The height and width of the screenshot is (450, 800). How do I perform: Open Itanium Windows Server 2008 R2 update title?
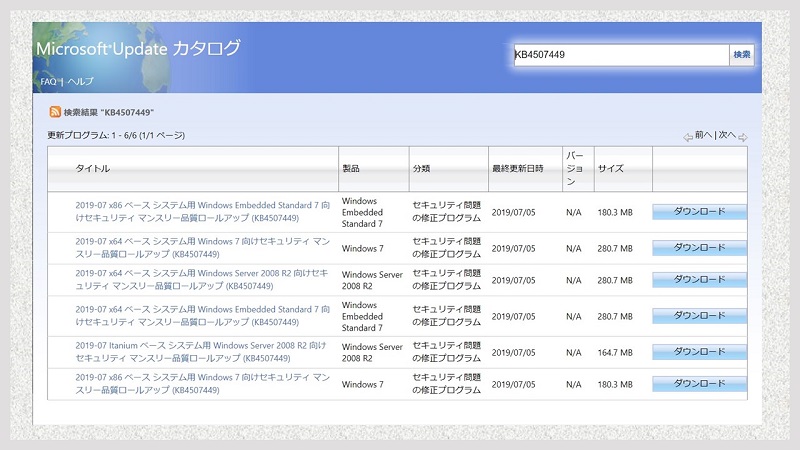pyautogui.click(x=201, y=352)
